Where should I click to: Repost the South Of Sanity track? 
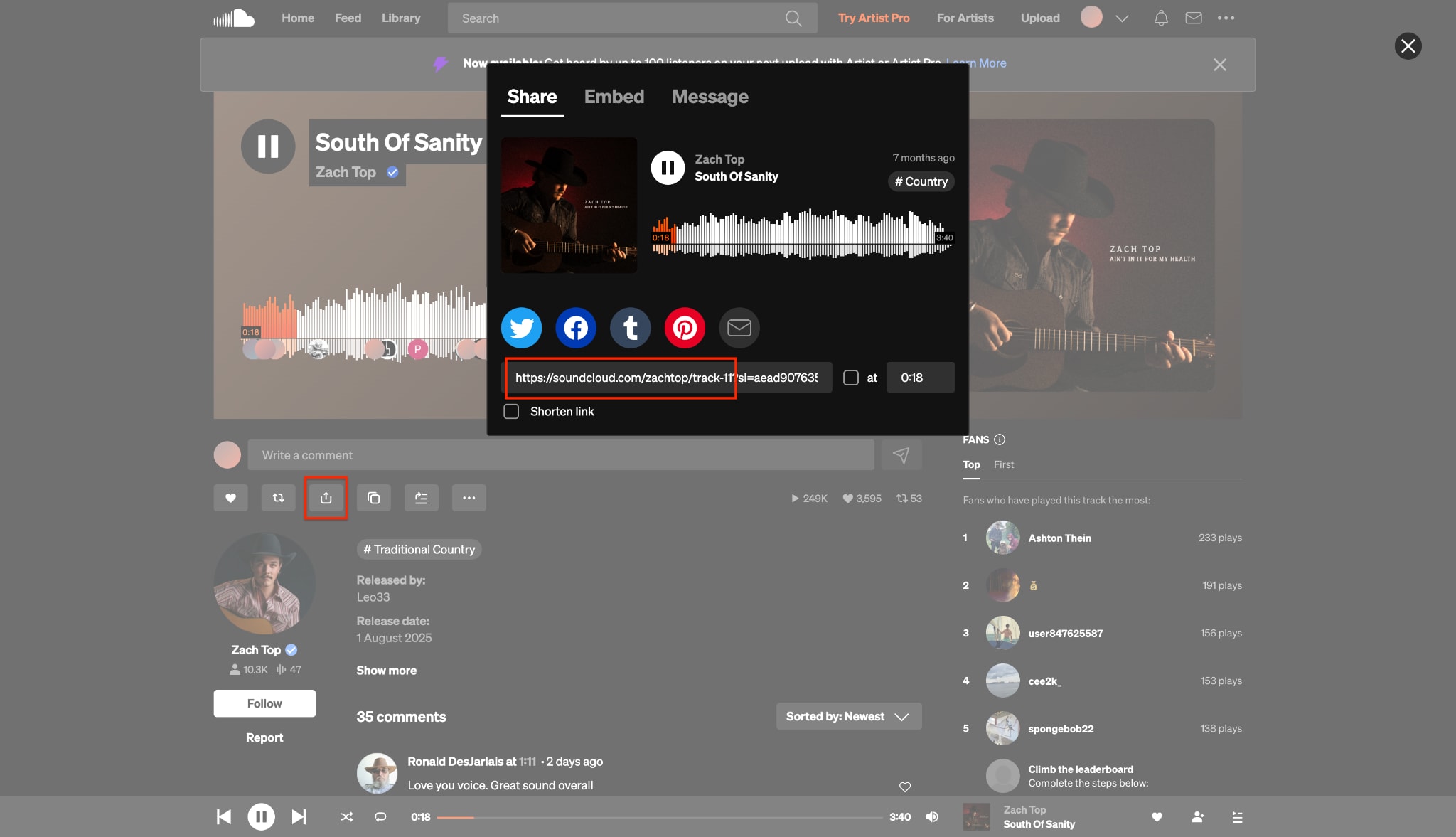(x=278, y=498)
